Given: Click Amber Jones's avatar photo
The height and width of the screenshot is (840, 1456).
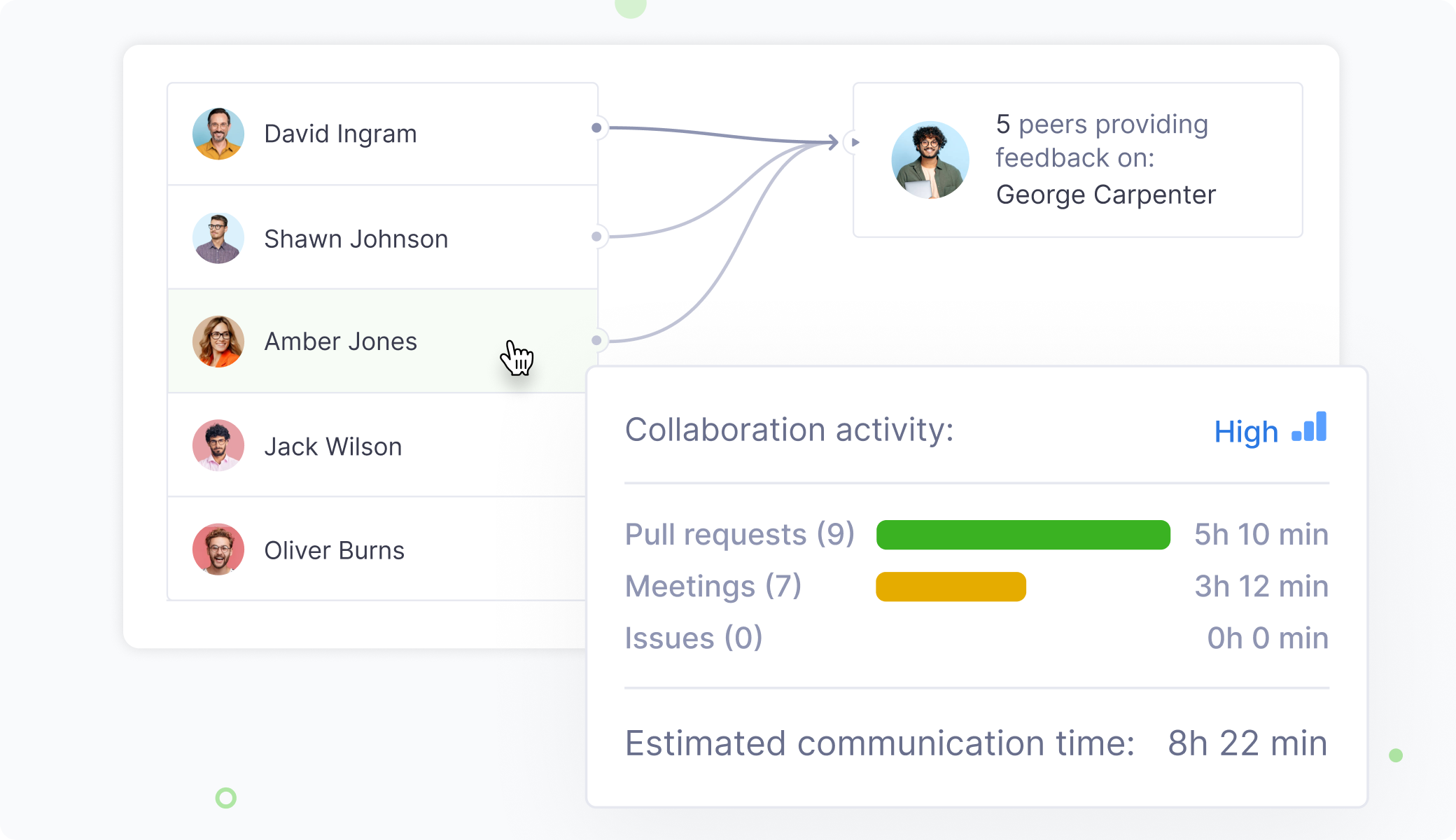Looking at the screenshot, I should (218, 342).
